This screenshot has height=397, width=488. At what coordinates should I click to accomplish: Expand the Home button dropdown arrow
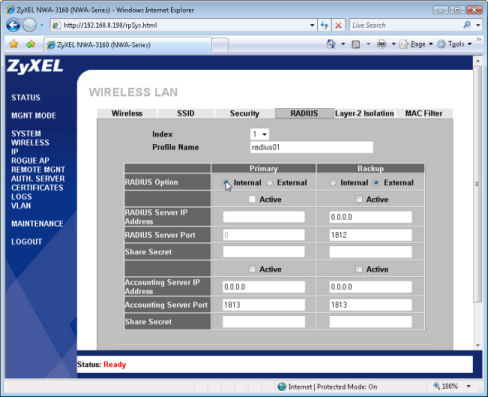point(343,44)
